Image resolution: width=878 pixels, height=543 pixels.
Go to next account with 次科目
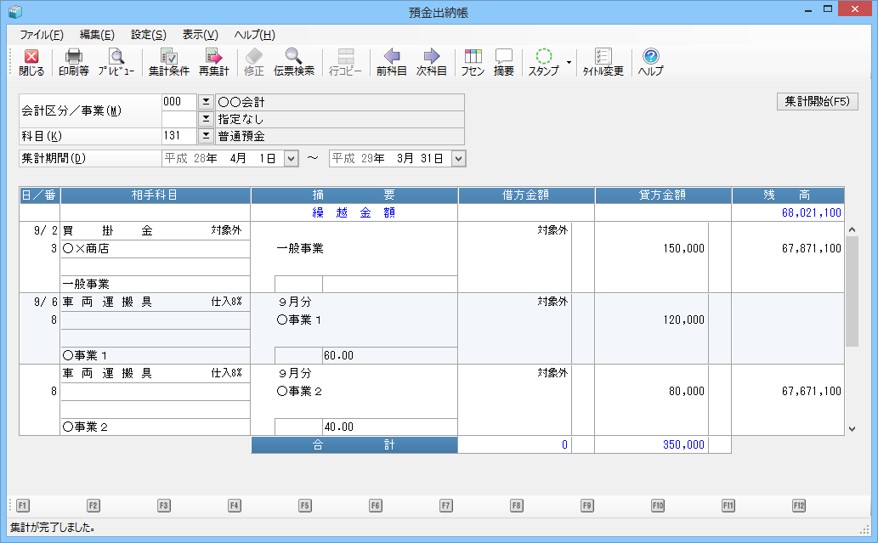pyautogui.click(x=431, y=62)
